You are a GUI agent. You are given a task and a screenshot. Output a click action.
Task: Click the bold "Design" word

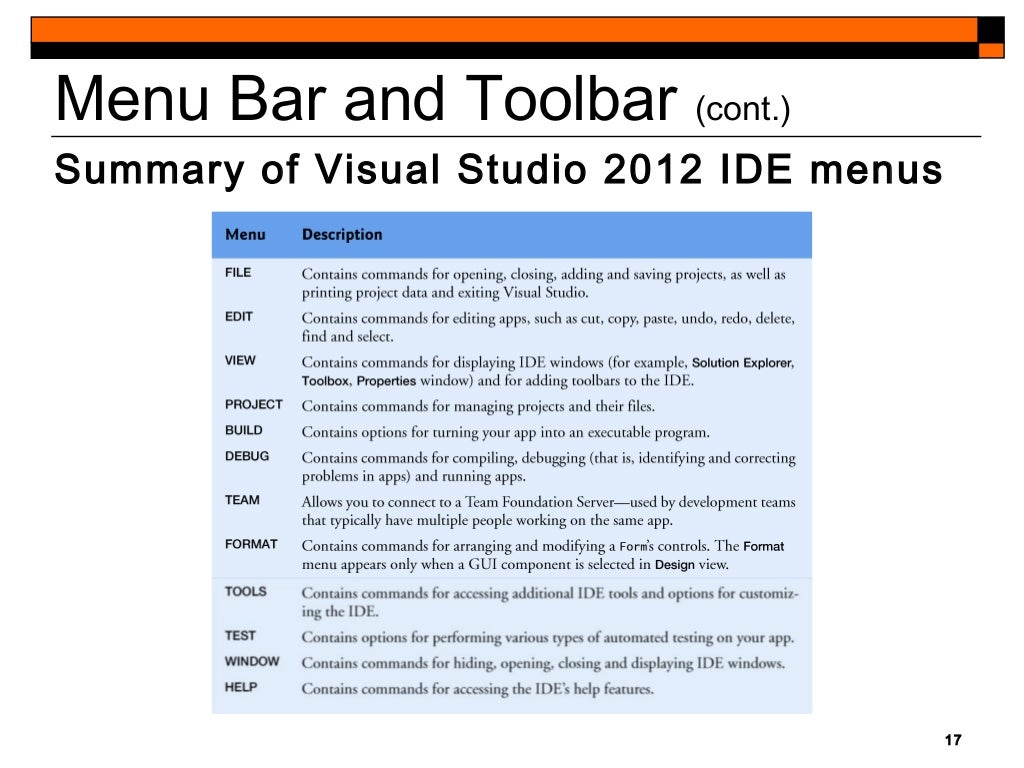(x=675, y=565)
